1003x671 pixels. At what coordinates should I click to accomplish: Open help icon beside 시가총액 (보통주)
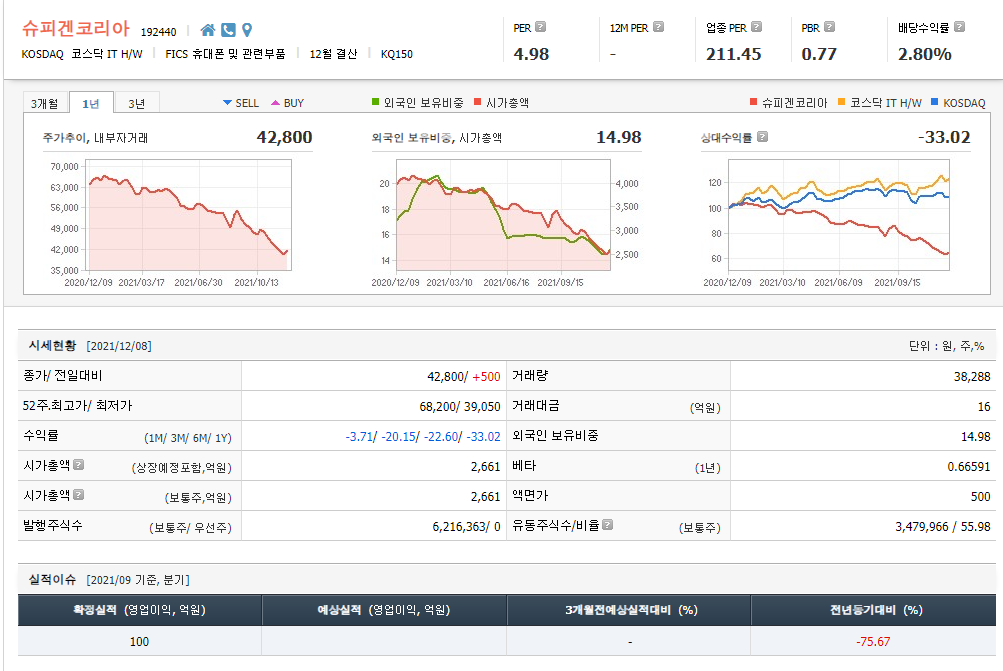point(79,494)
